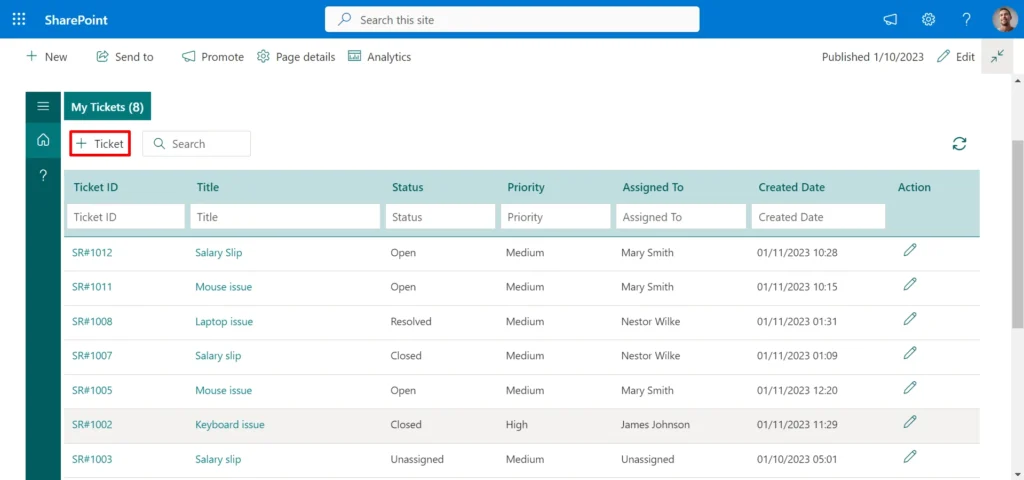
Task: Open the SharePoint app launcher waffle
Action: (x=19, y=20)
